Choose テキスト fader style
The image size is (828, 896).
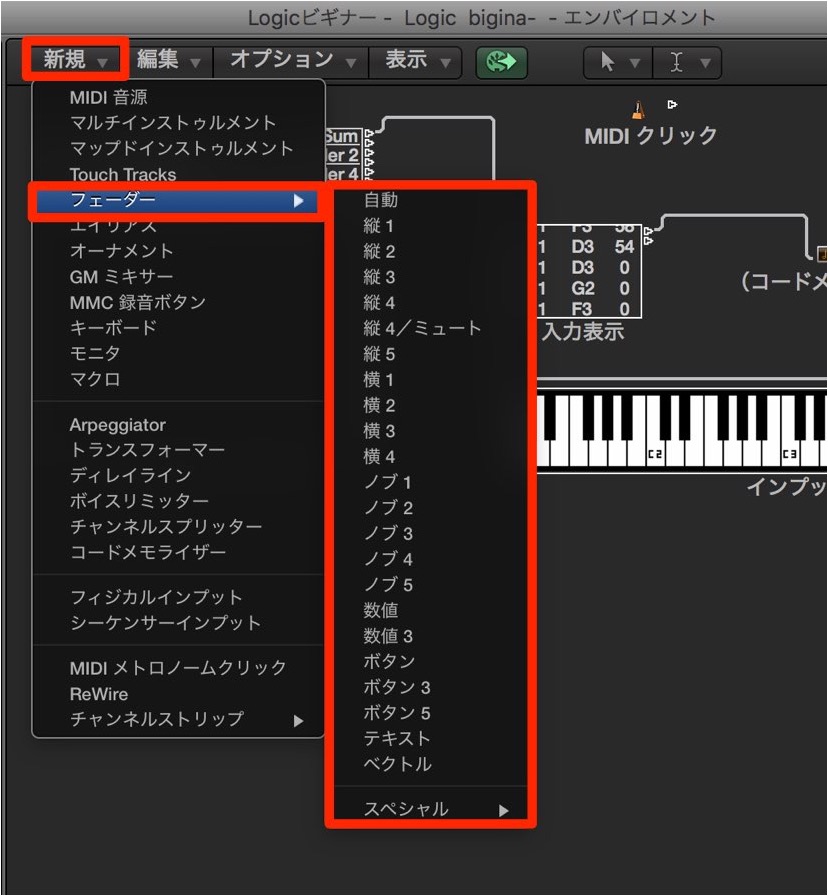pyautogui.click(x=430, y=739)
